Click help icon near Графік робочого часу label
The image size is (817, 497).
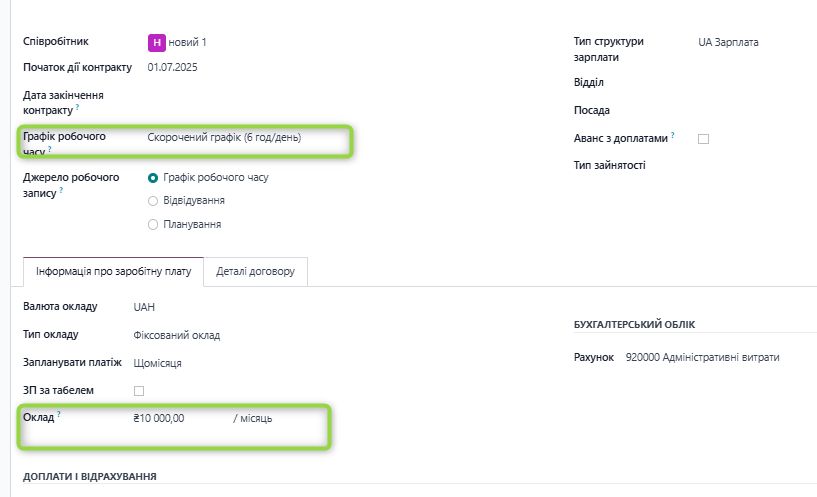coord(49,150)
